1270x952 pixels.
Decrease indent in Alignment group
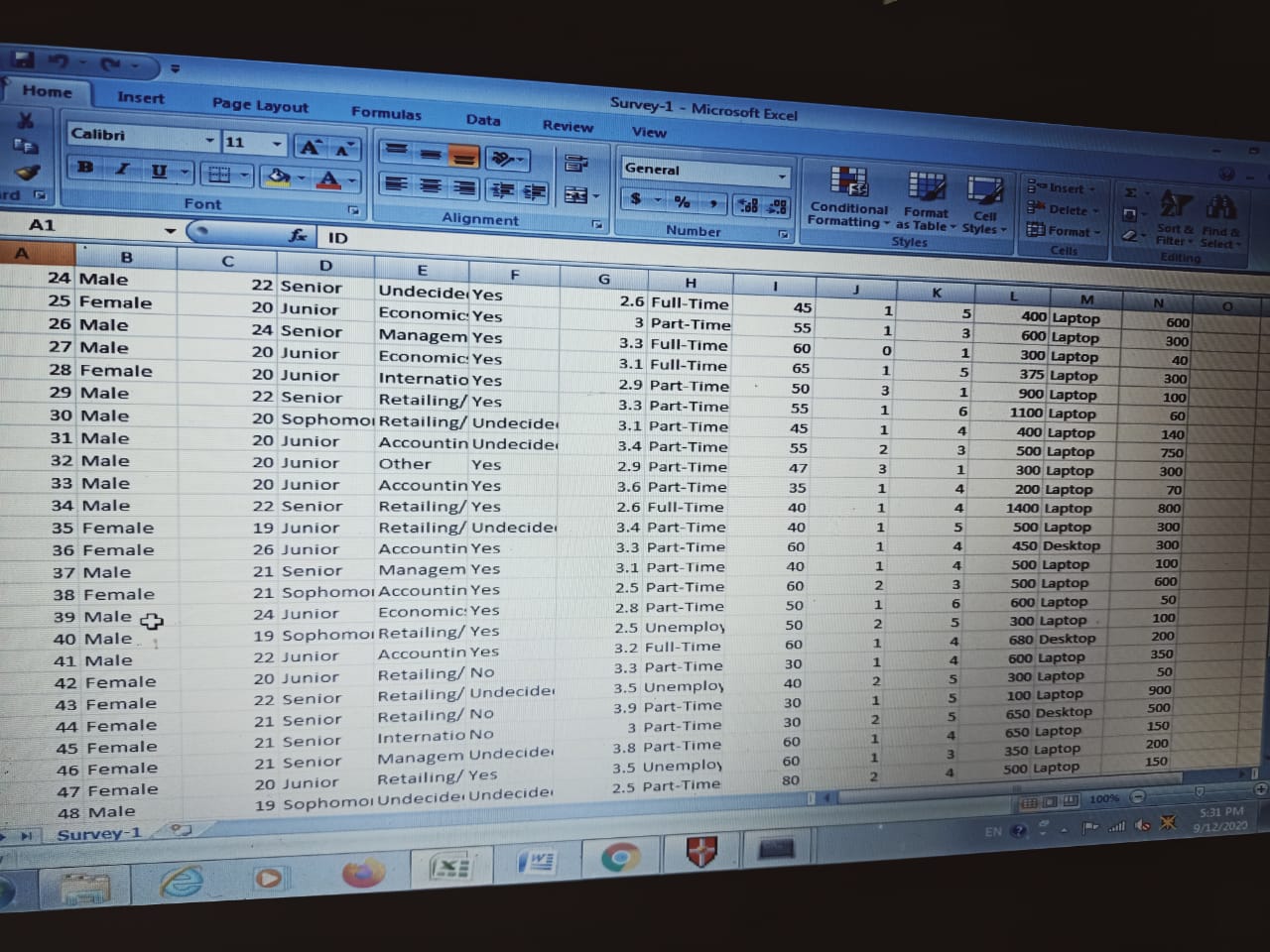tap(503, 190)
